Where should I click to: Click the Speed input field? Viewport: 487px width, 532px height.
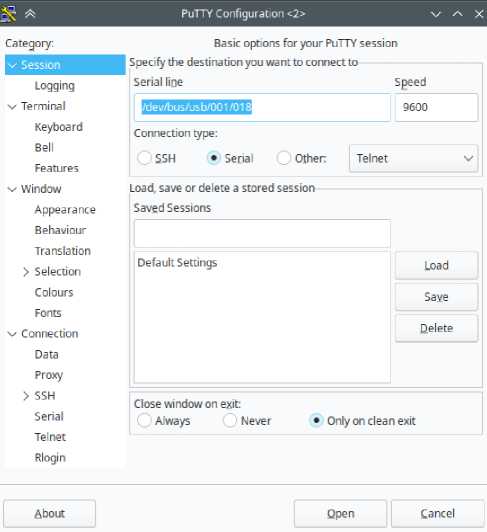coord(436,108)
